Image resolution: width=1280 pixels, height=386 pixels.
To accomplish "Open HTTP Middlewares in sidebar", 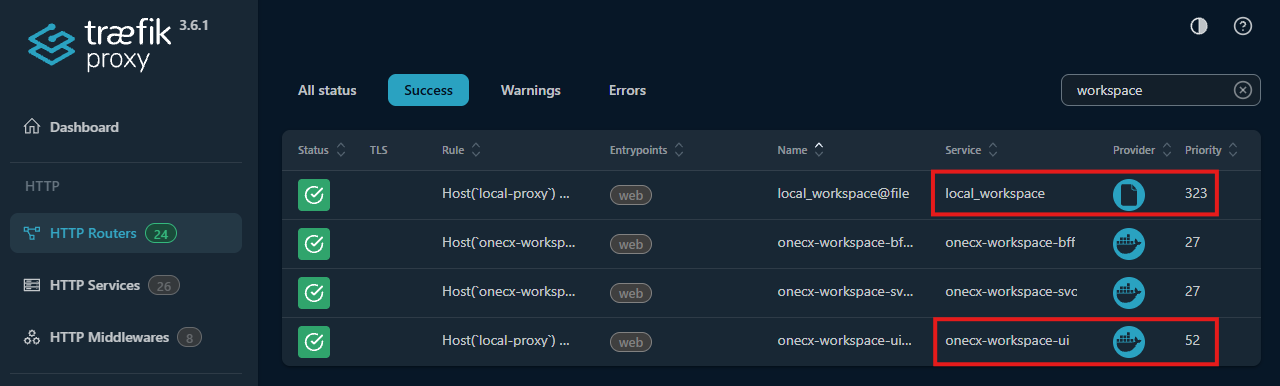I will click(x=126, y=337).
